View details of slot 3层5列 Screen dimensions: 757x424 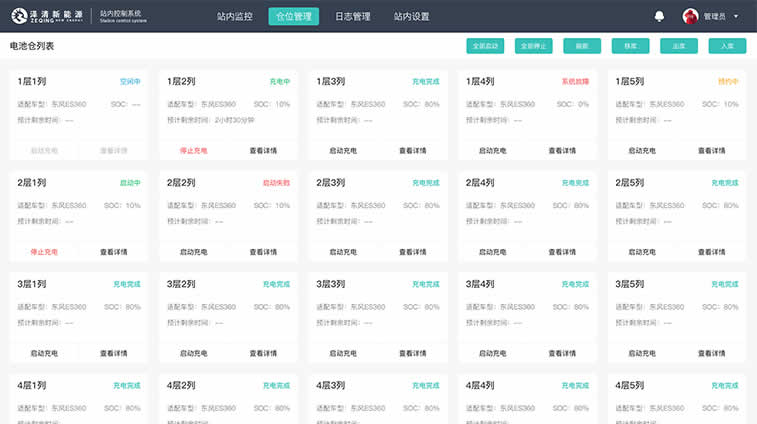(x=712, y=353)
